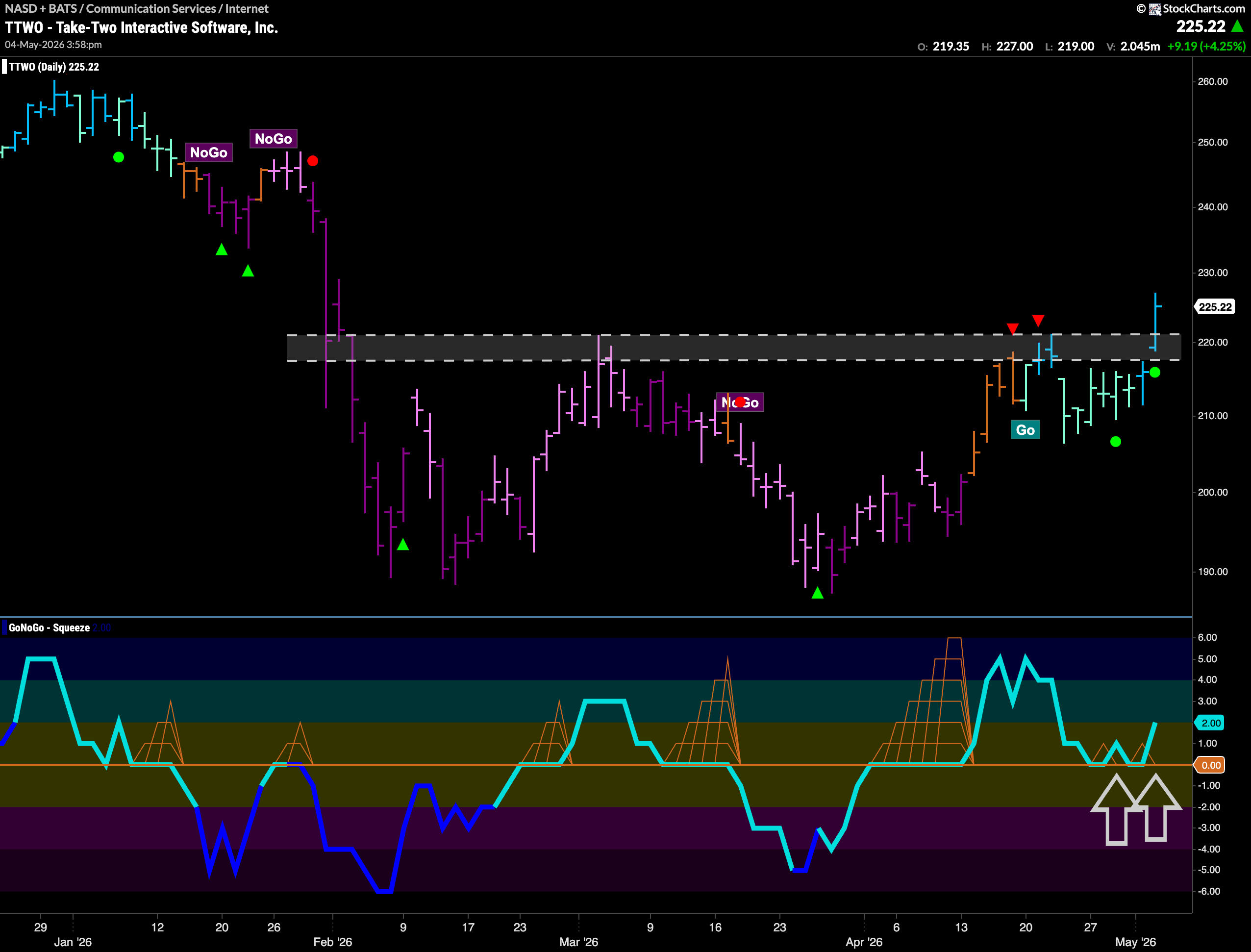This screenshot has height=952, width=1251.
Task: Click the NoGo label in mid-March
Action: (x=740, y=402)
